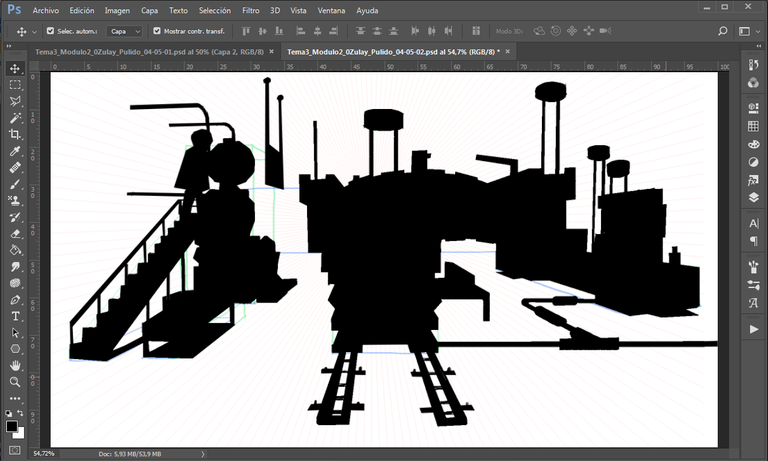Viewport: 768px width, 461px height.
Task: Select the Pen tool
Action: [15, 300]
